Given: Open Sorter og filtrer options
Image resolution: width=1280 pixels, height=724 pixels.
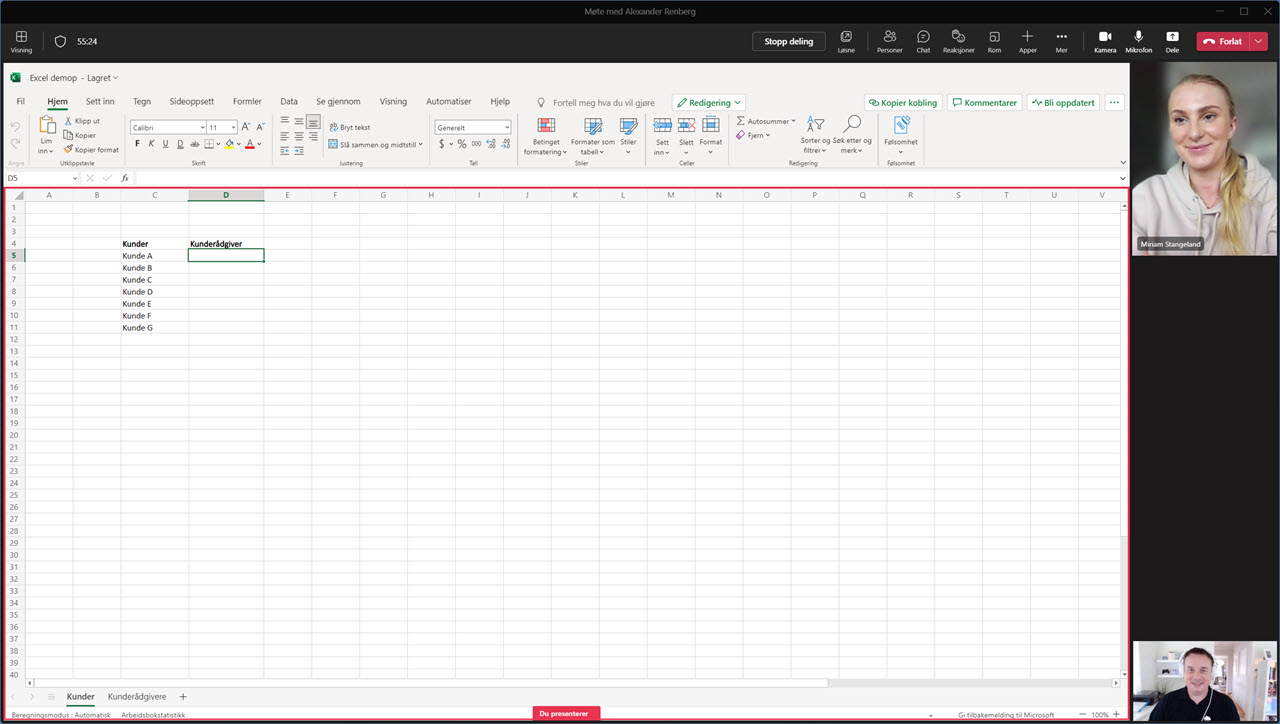Looking at the screenshot, I should (x=814, y=137).
